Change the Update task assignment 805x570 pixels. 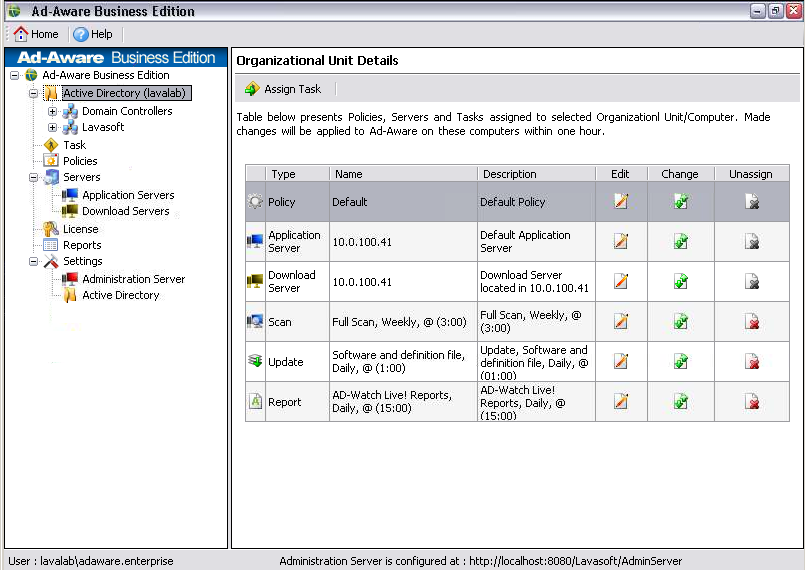(x=681, y=362)
